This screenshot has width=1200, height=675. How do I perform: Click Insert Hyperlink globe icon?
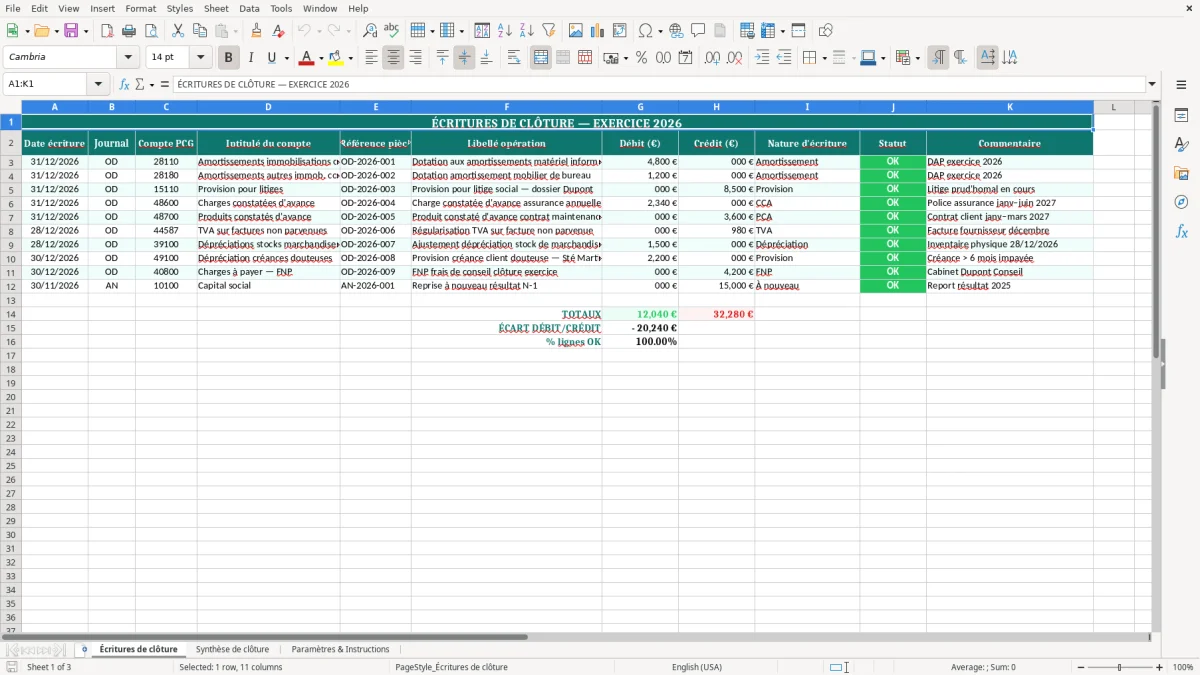(x=676, y=31)
